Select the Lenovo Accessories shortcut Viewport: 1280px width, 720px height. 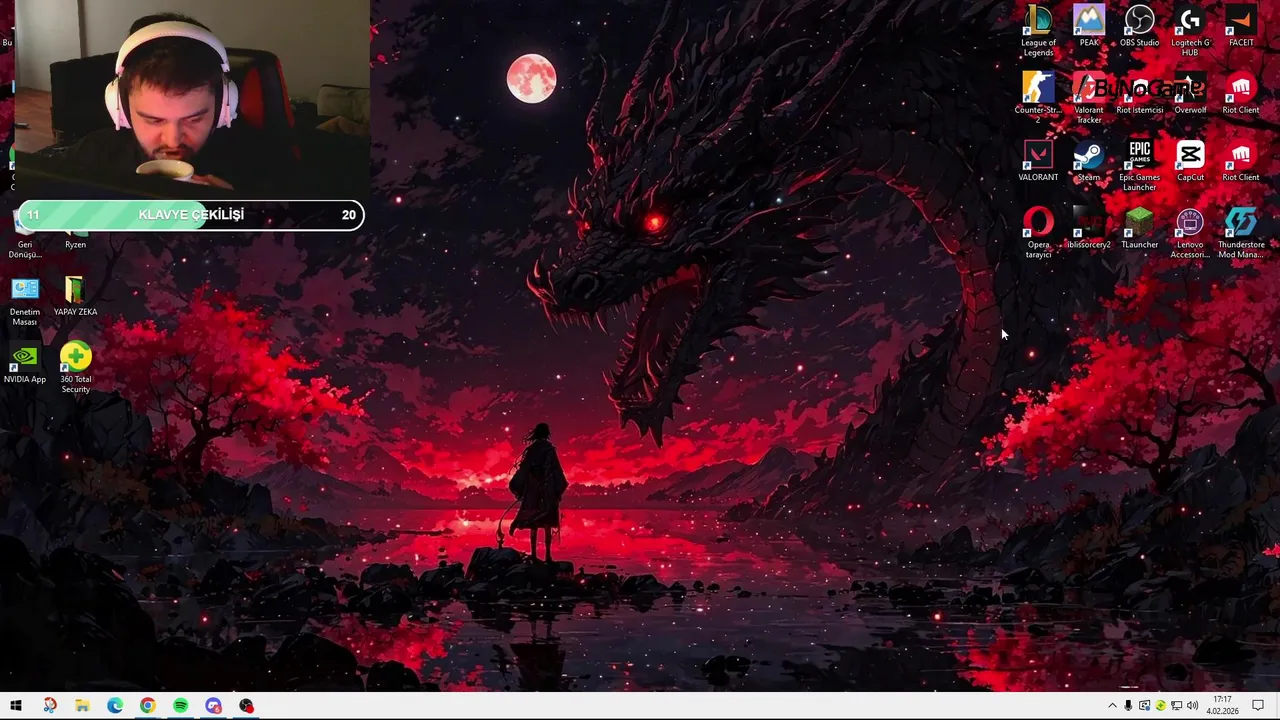click(x=1190, y=231)
